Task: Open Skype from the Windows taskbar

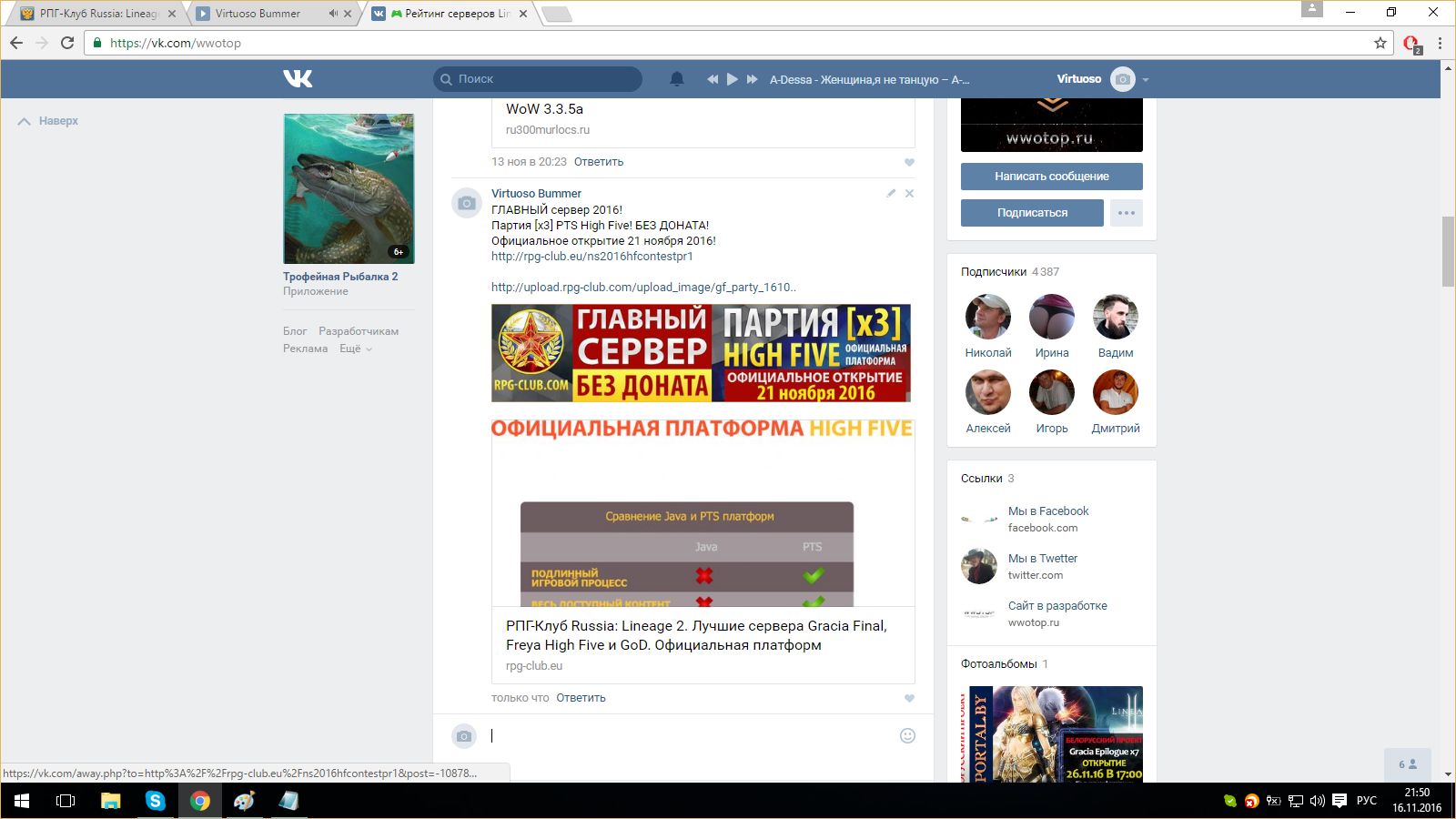Action: 156,801
